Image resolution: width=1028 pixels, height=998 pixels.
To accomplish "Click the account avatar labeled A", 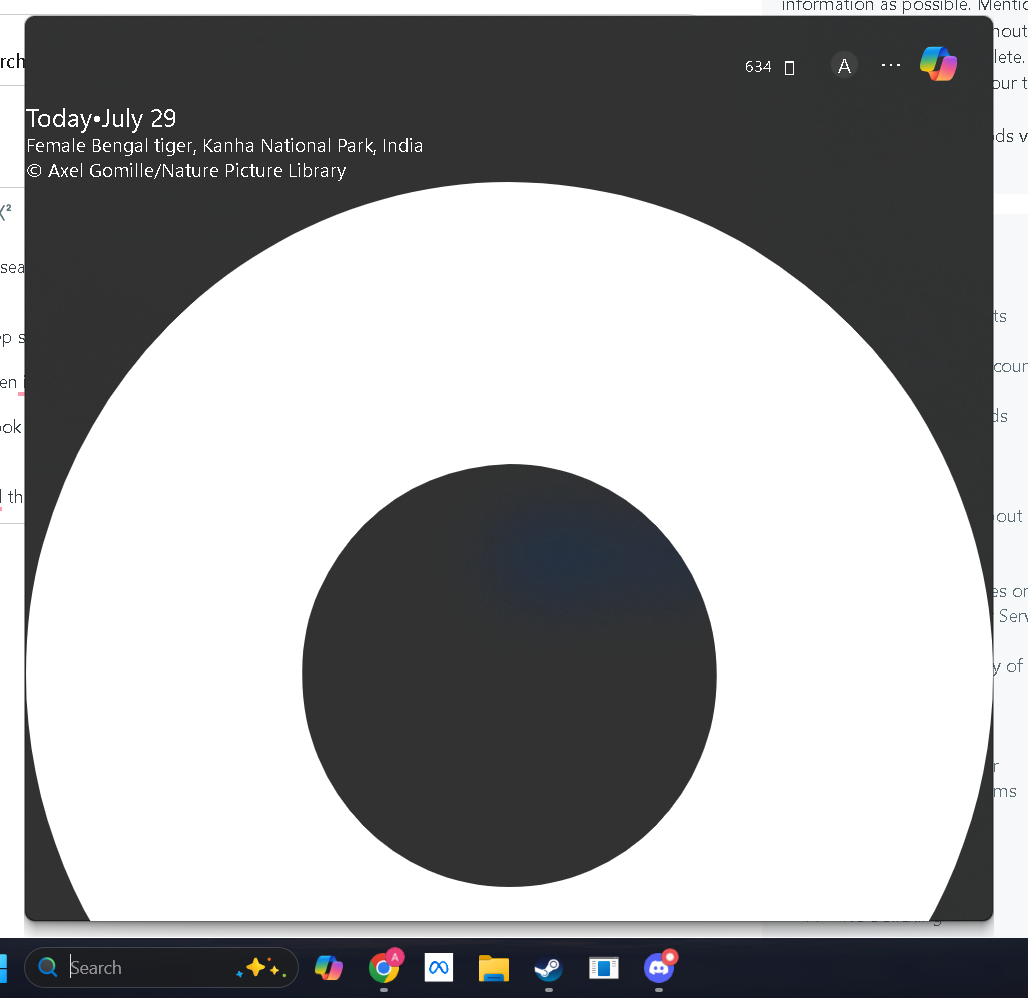I will 844,66.
